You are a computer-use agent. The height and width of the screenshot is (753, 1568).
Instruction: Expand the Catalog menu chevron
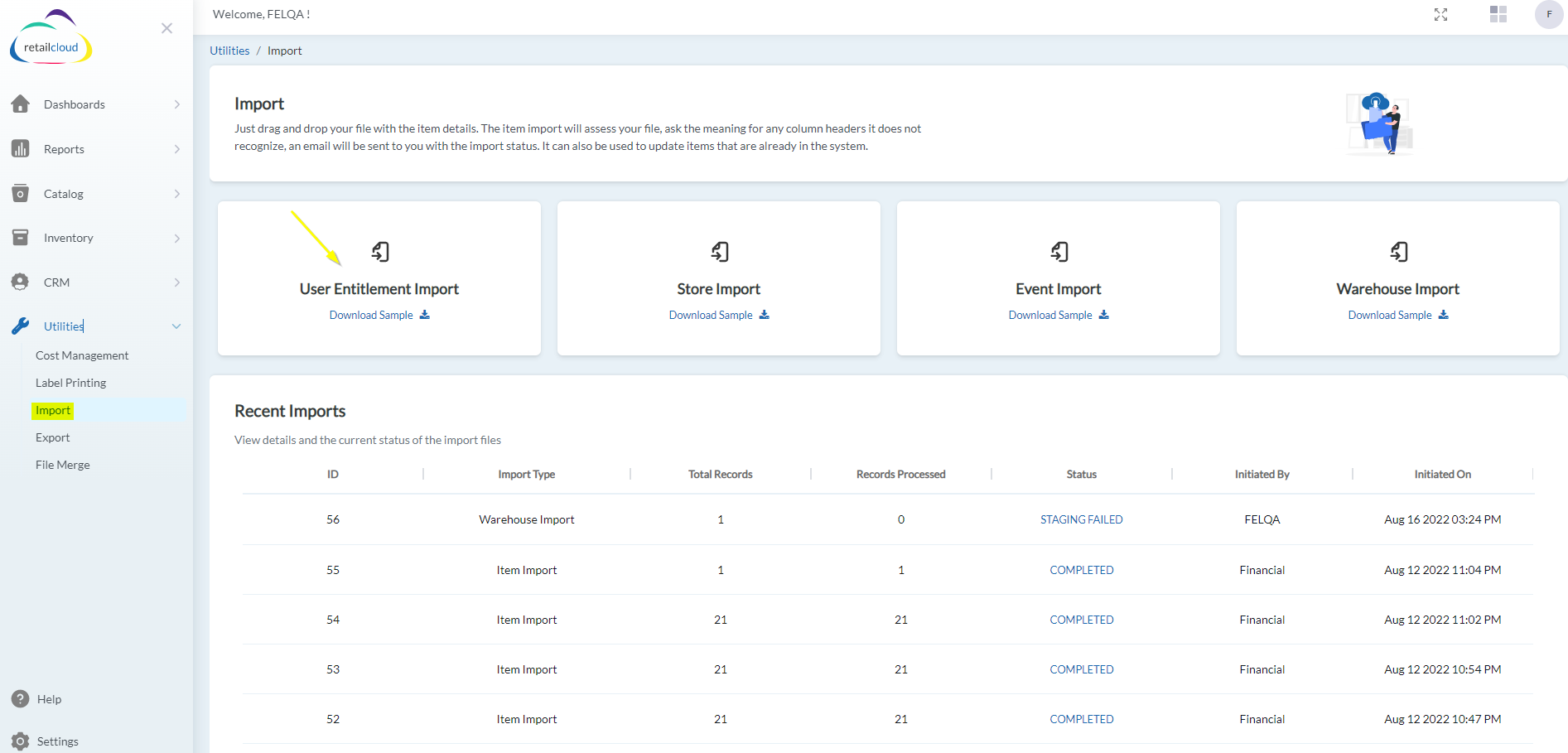pos(177,194)
